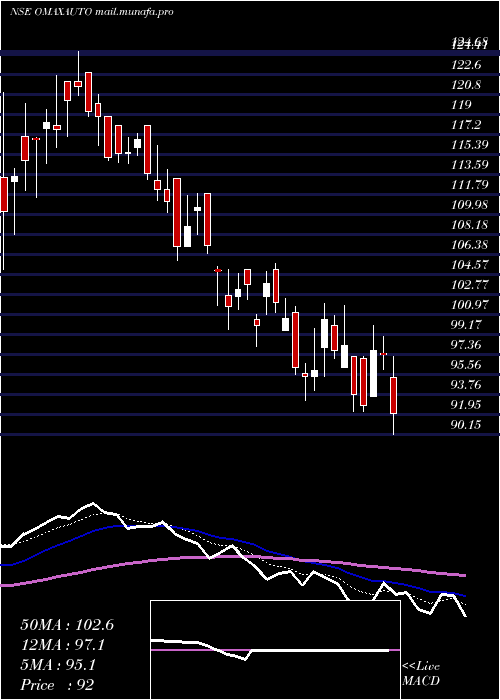This screenshot has width=500, height=700.
Task: Select the 100.97 price level
Action: pos(469,304)
